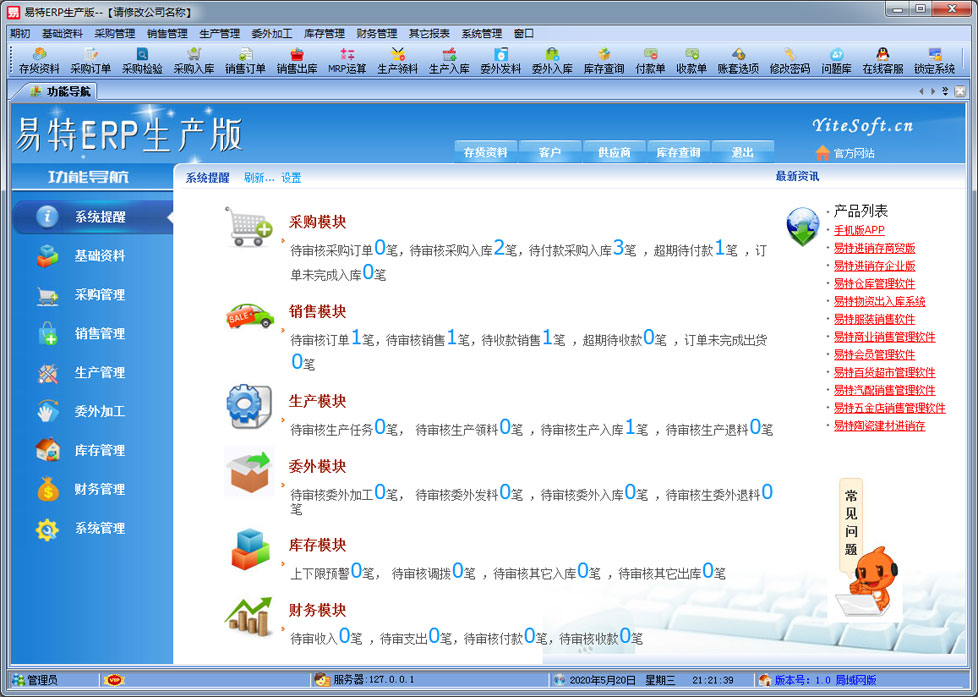Click the 刷新 link beside 系统提醒
Screen dimensions: 978x697
[258, 178]
